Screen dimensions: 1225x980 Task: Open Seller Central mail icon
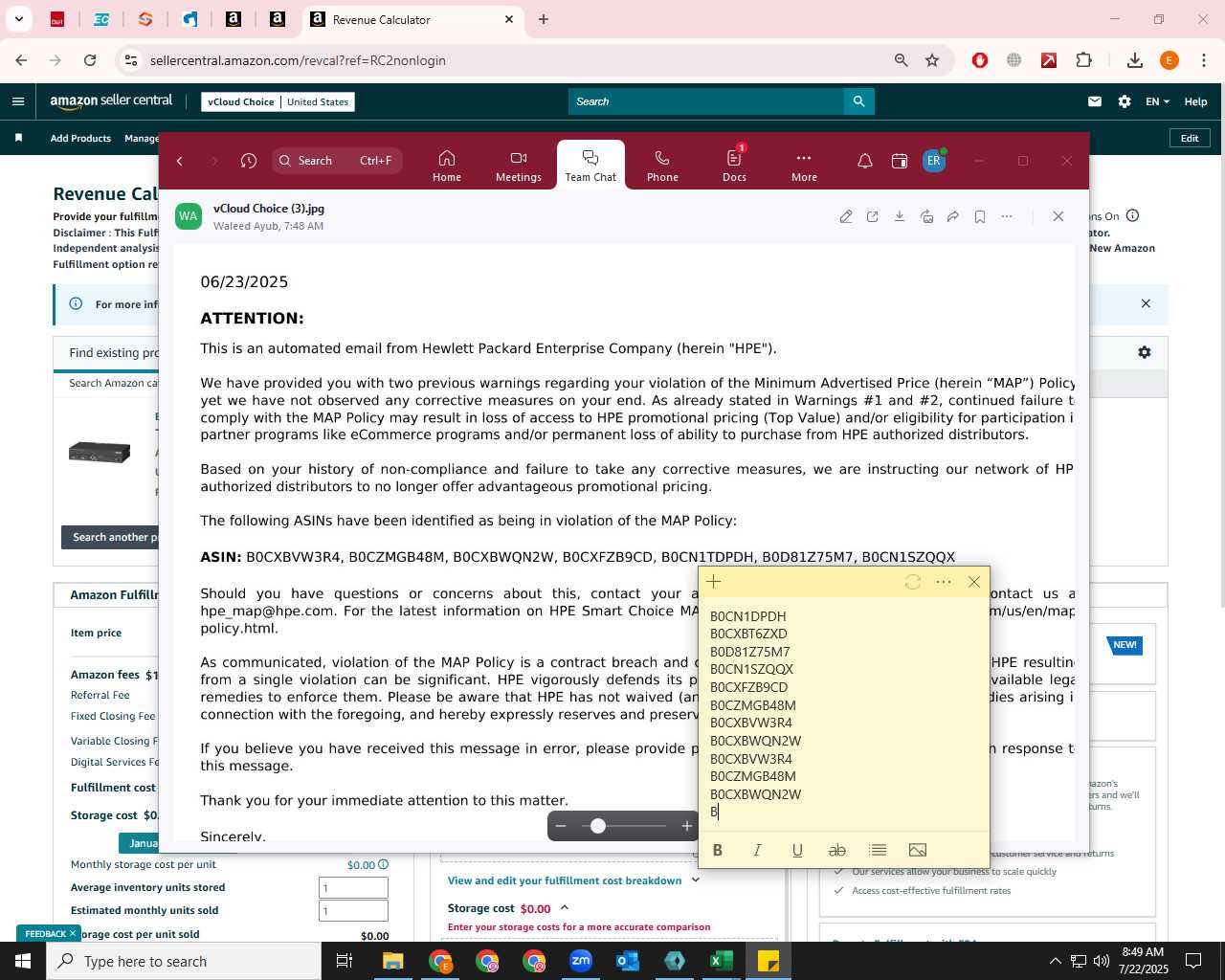point(1095,101)
